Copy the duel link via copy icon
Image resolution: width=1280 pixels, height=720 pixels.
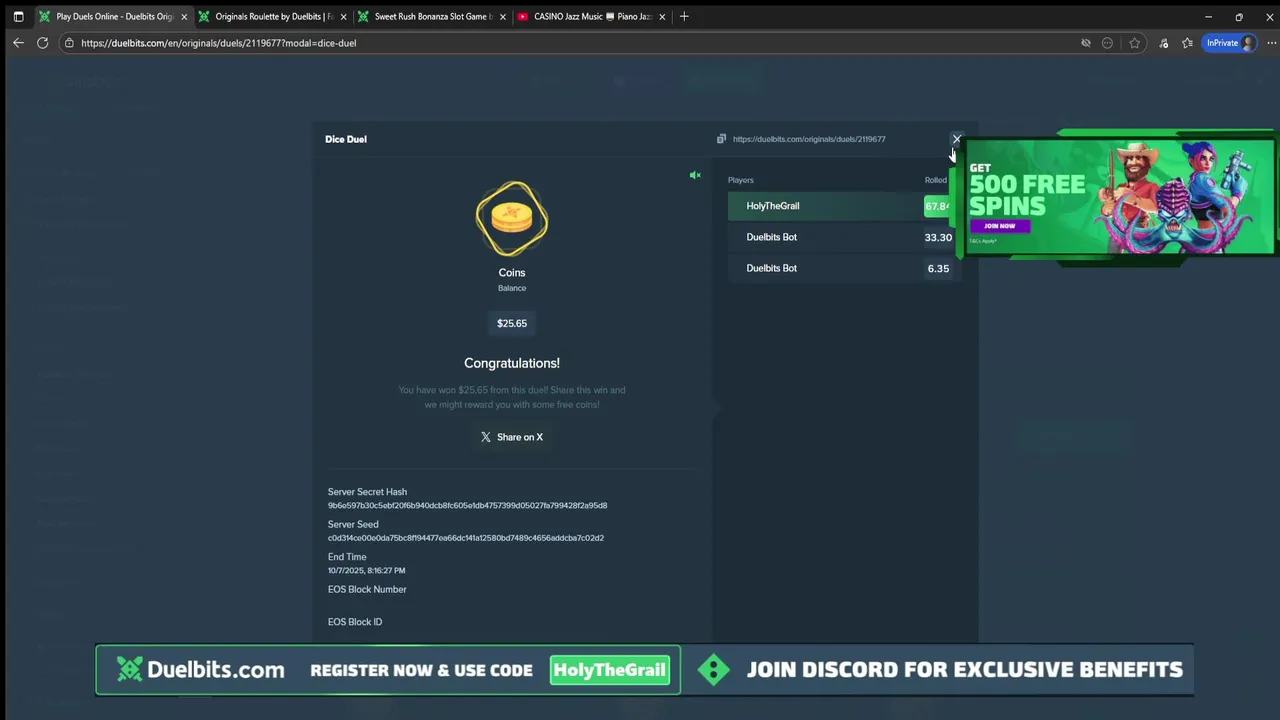click(721, 139)
